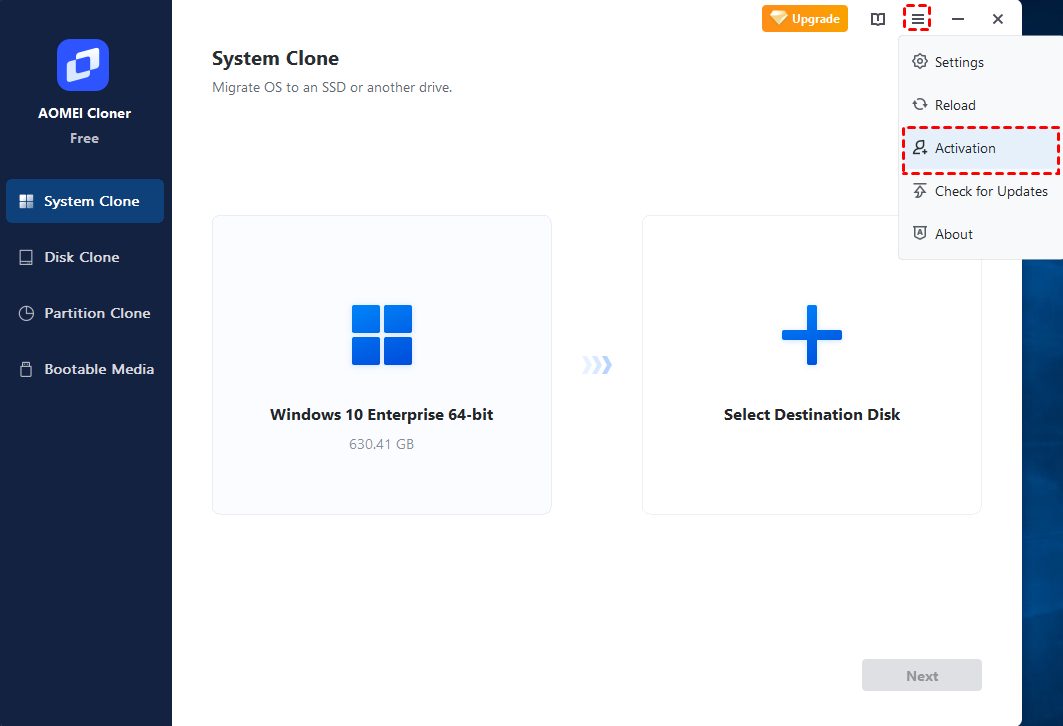The width and height of the screenshot is (1063, 726).
Task: Click the greyed Next button
Action: (x=921, y=675)
